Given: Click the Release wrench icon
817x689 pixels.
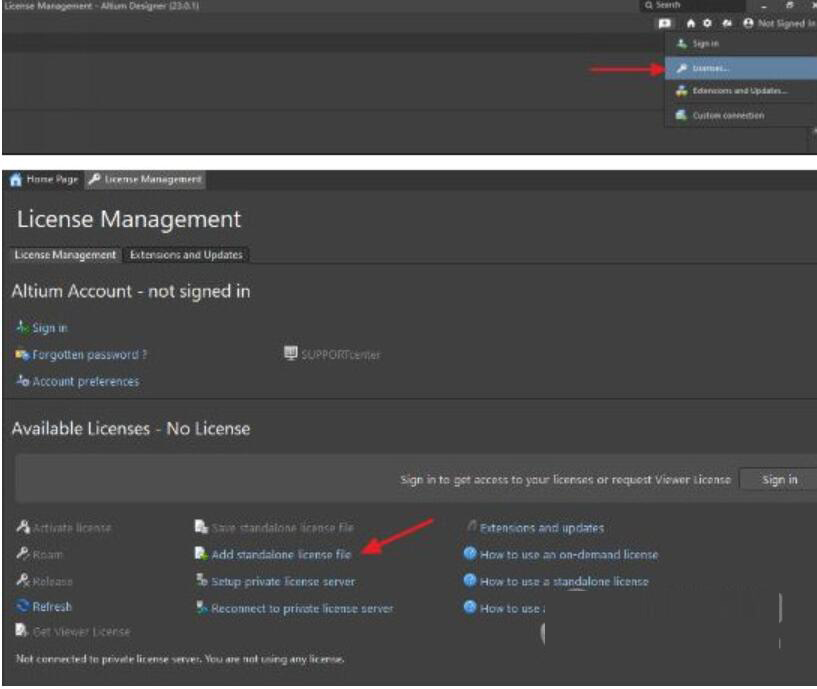Looking at the screenshot, I should [x=23, y=580].
